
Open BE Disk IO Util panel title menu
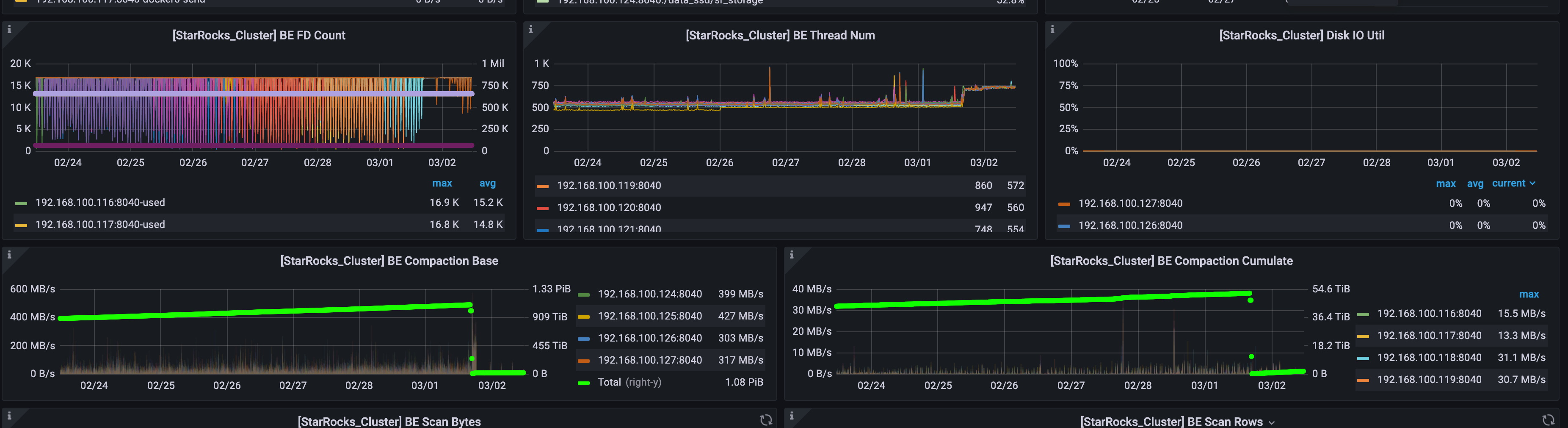(1301, 35)
